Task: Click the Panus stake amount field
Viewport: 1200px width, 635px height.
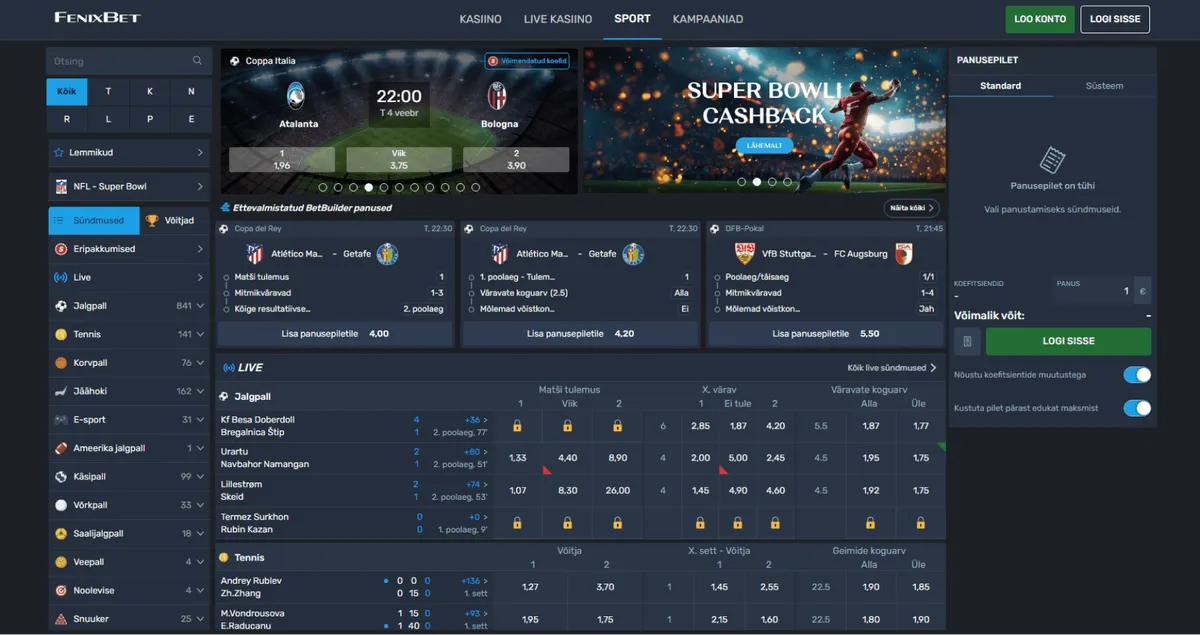Action: (x=1093, y=291)
